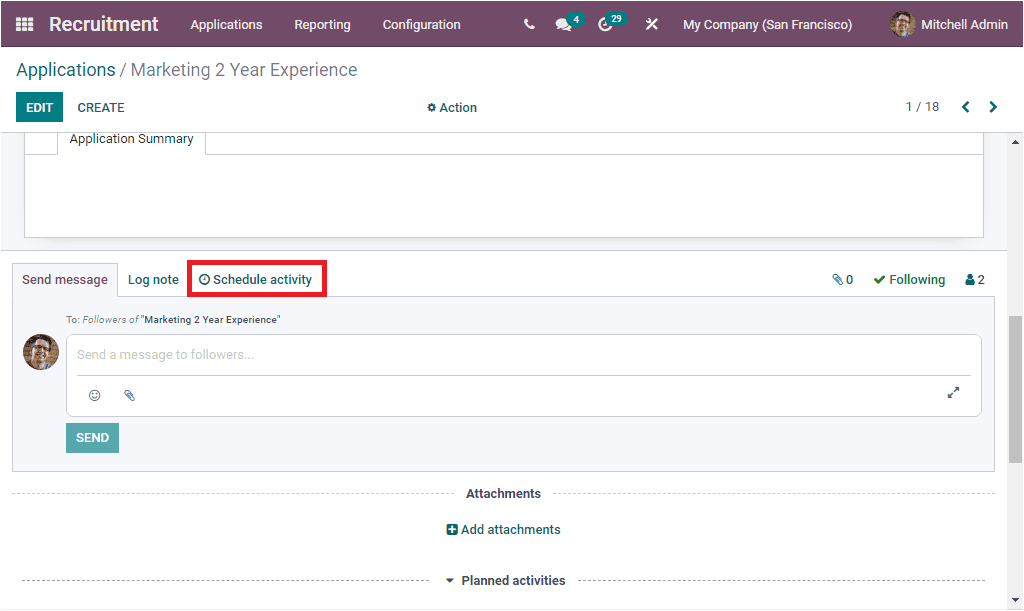The image size is (1024, 611).
Task: Click the phone call icon in the top bar
Action: tap(529, 24)
